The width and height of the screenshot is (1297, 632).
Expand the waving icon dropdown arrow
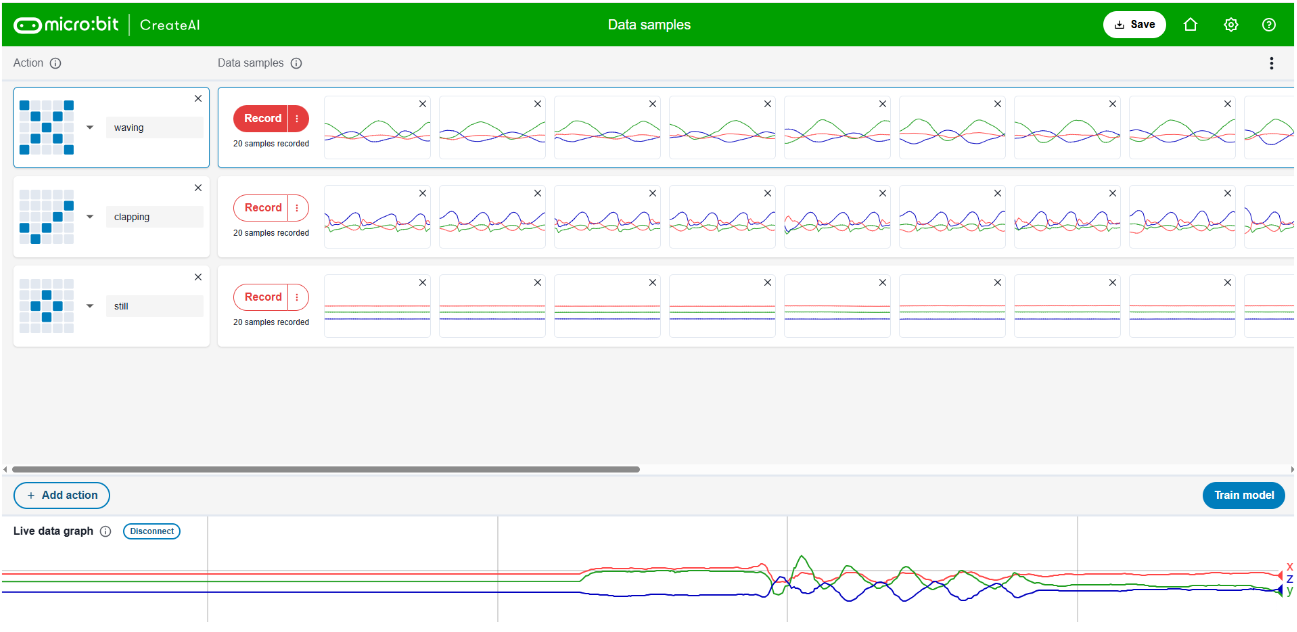click(90, 128)
